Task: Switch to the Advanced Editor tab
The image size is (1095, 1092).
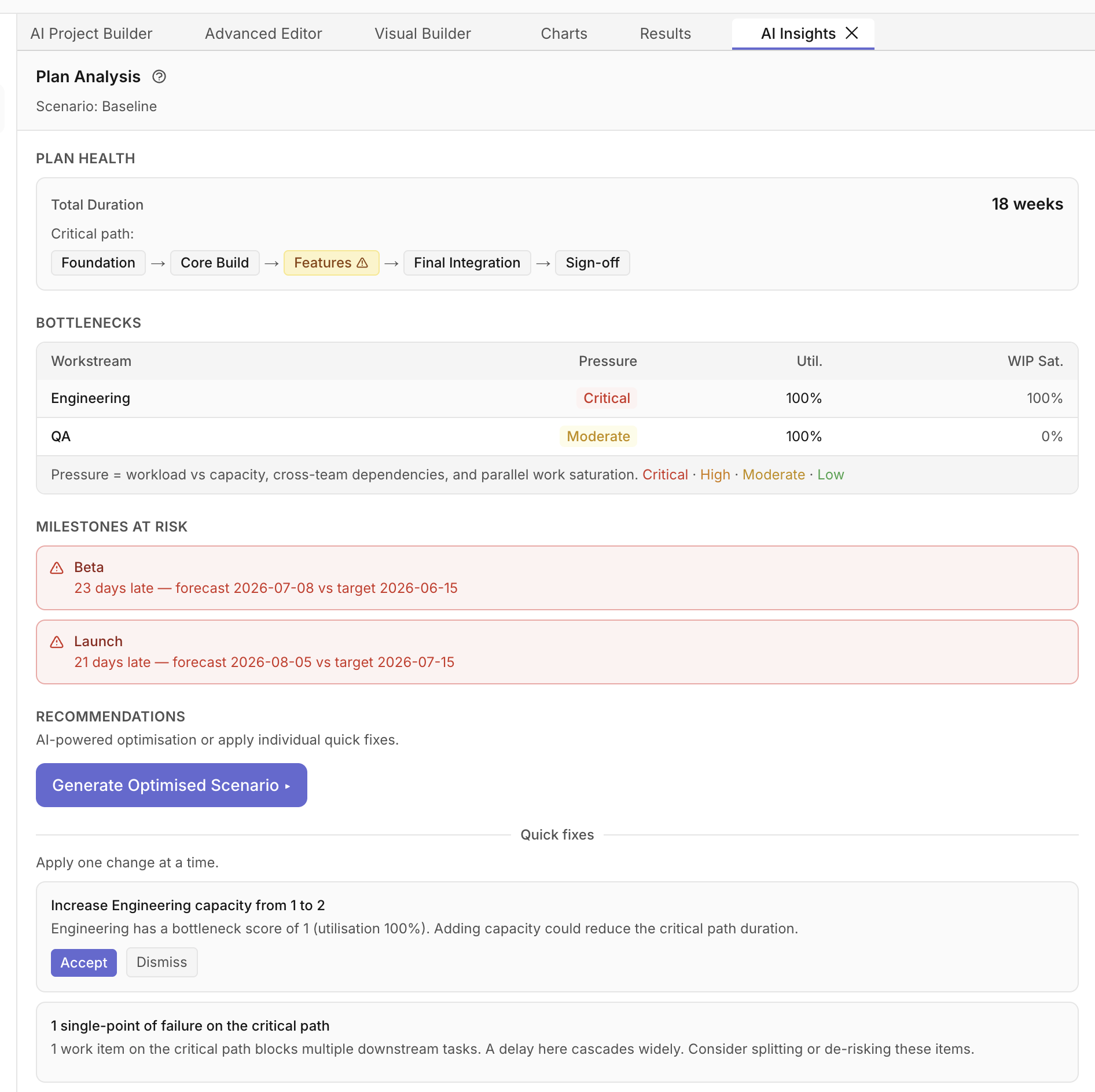Action: (x=263, y=33)
